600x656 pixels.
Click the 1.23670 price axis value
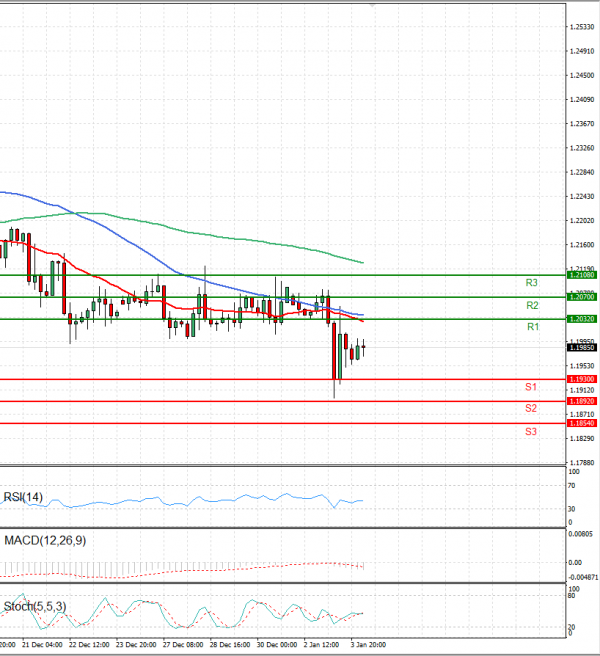pos(582,124)
